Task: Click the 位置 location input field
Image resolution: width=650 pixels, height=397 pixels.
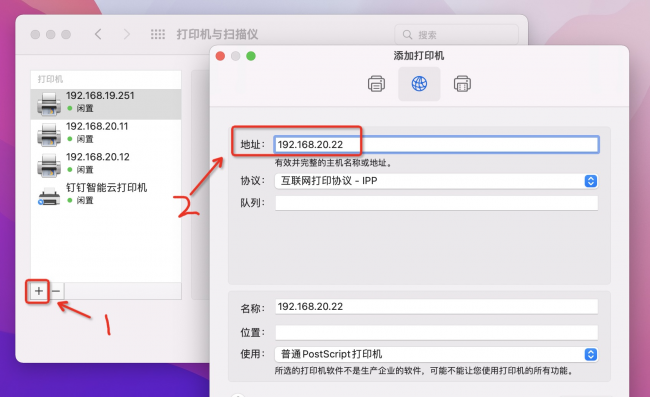Action: pyautogui.click(x=437, y=332)
